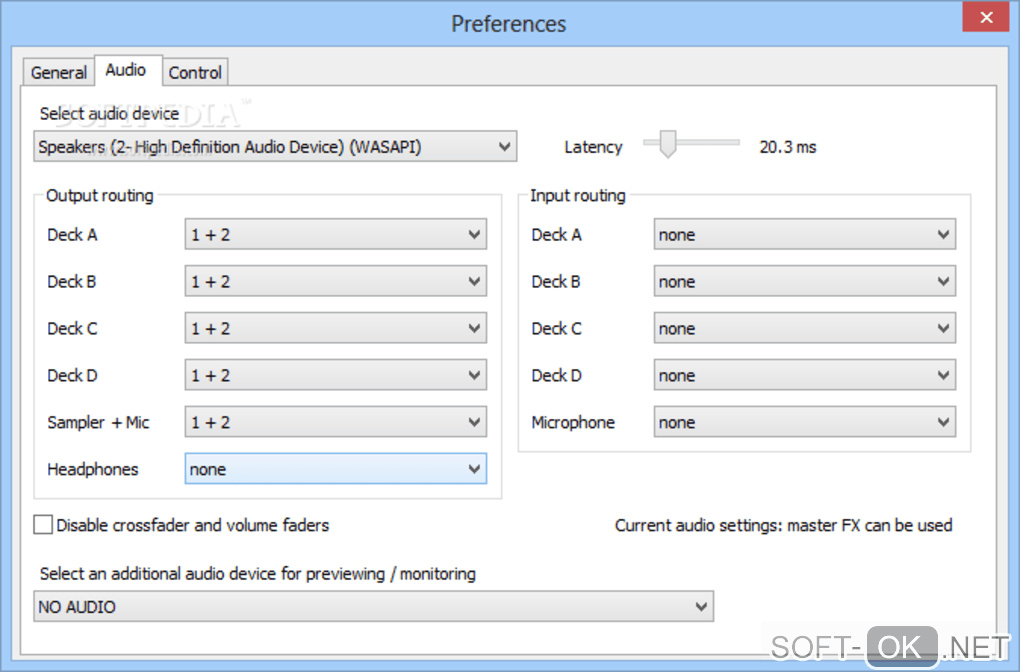The width and height of the screenshot is (1020, 672).
Task: Switch to the General tab
Action: [x=59, y=72]
